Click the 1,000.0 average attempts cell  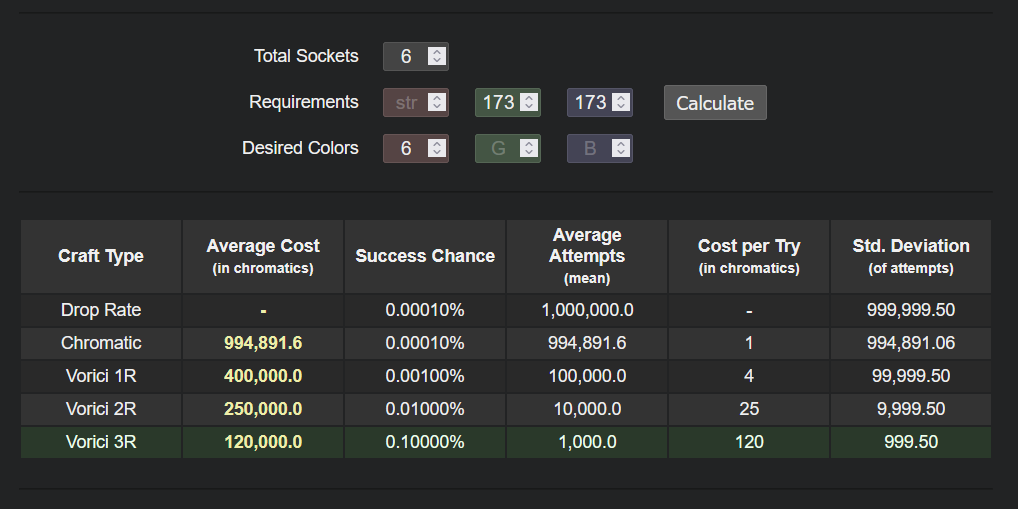click(587, 443)
